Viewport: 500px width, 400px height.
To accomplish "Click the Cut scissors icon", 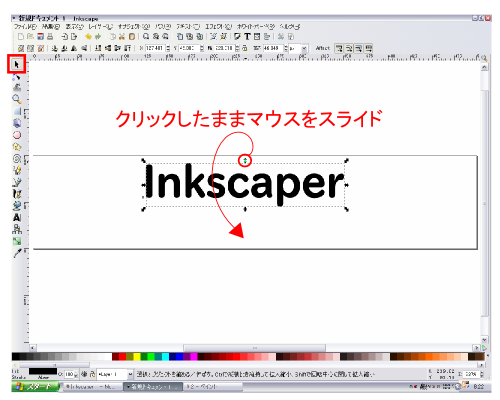I will [122, 37].
